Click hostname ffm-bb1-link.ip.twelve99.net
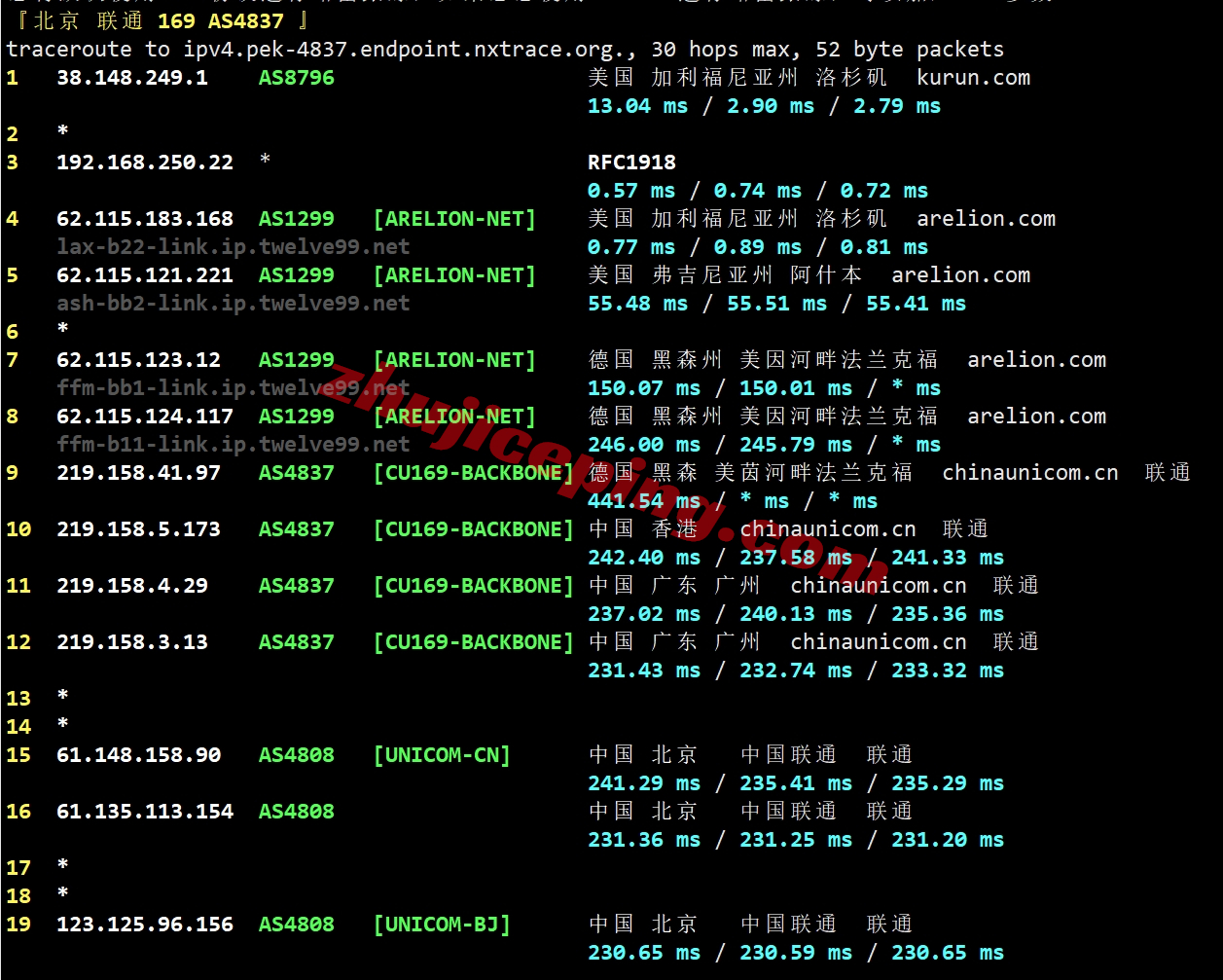The width and height of the screenshot is (1223, 980). click(234, 388)
